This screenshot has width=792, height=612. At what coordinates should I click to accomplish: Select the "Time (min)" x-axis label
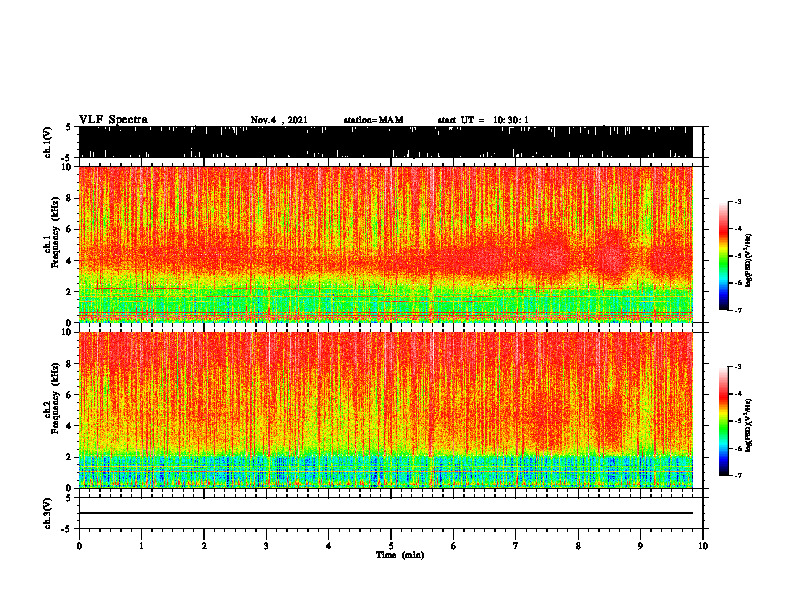click(400, 555)
